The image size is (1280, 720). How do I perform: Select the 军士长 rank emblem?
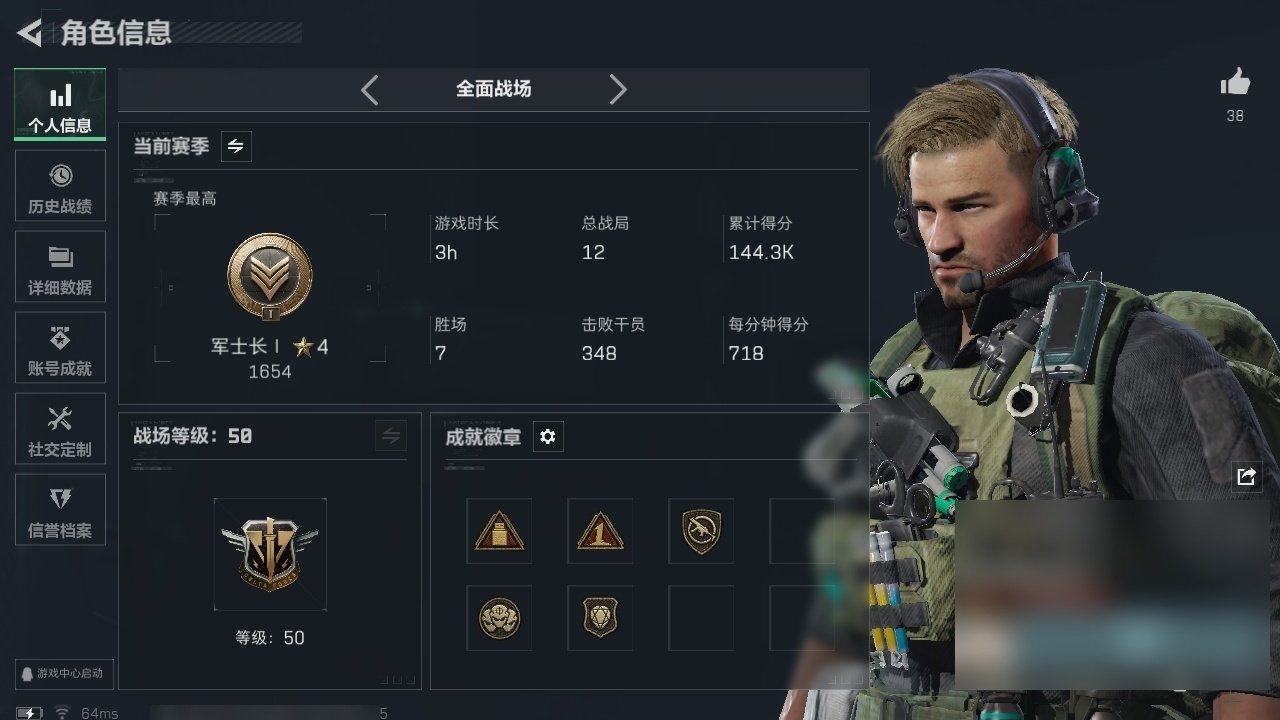270,277
